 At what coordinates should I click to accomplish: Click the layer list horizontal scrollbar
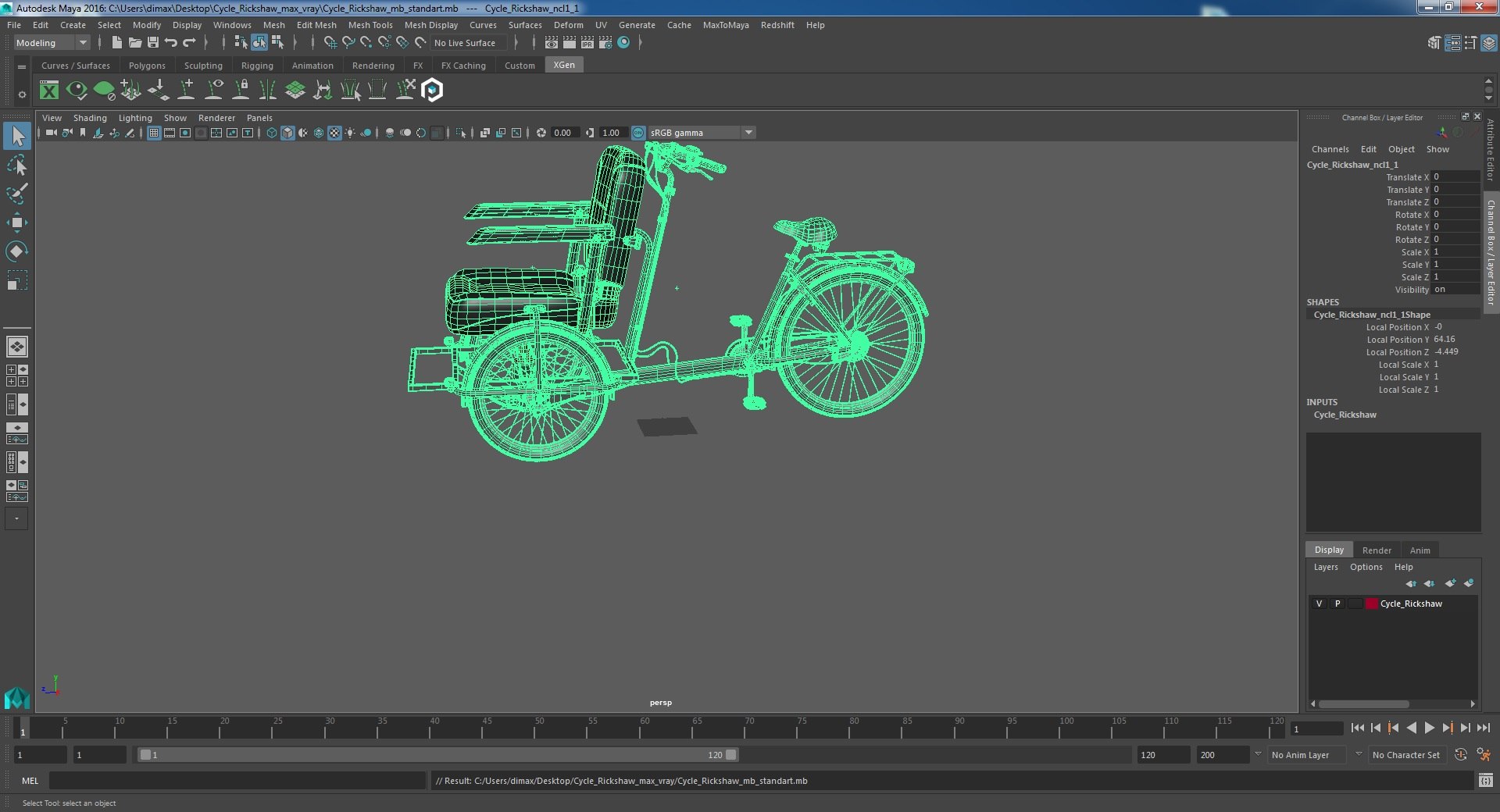[x=1364, y=703]
